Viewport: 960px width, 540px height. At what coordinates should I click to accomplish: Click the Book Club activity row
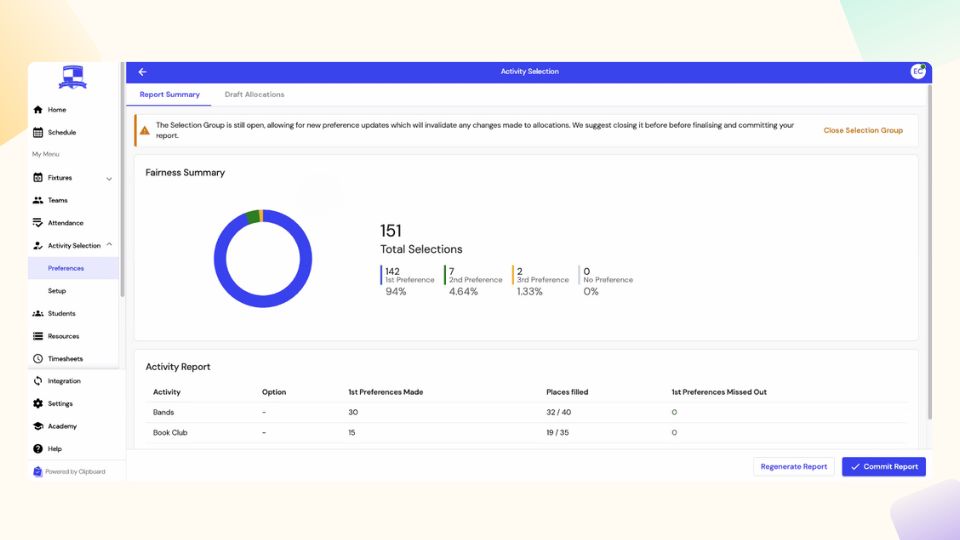click(527, 432)
